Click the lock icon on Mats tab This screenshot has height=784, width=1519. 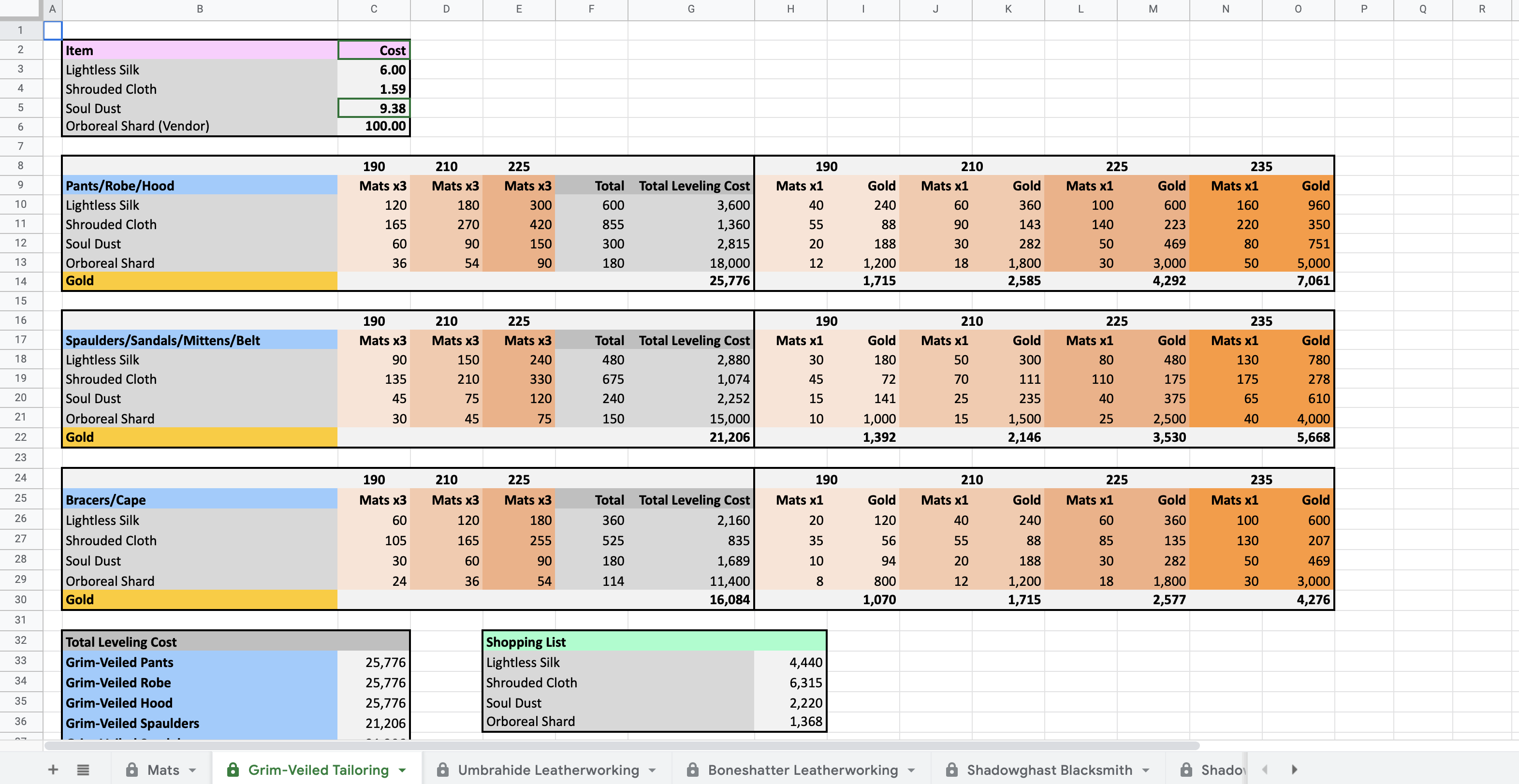tap(132, 769)
